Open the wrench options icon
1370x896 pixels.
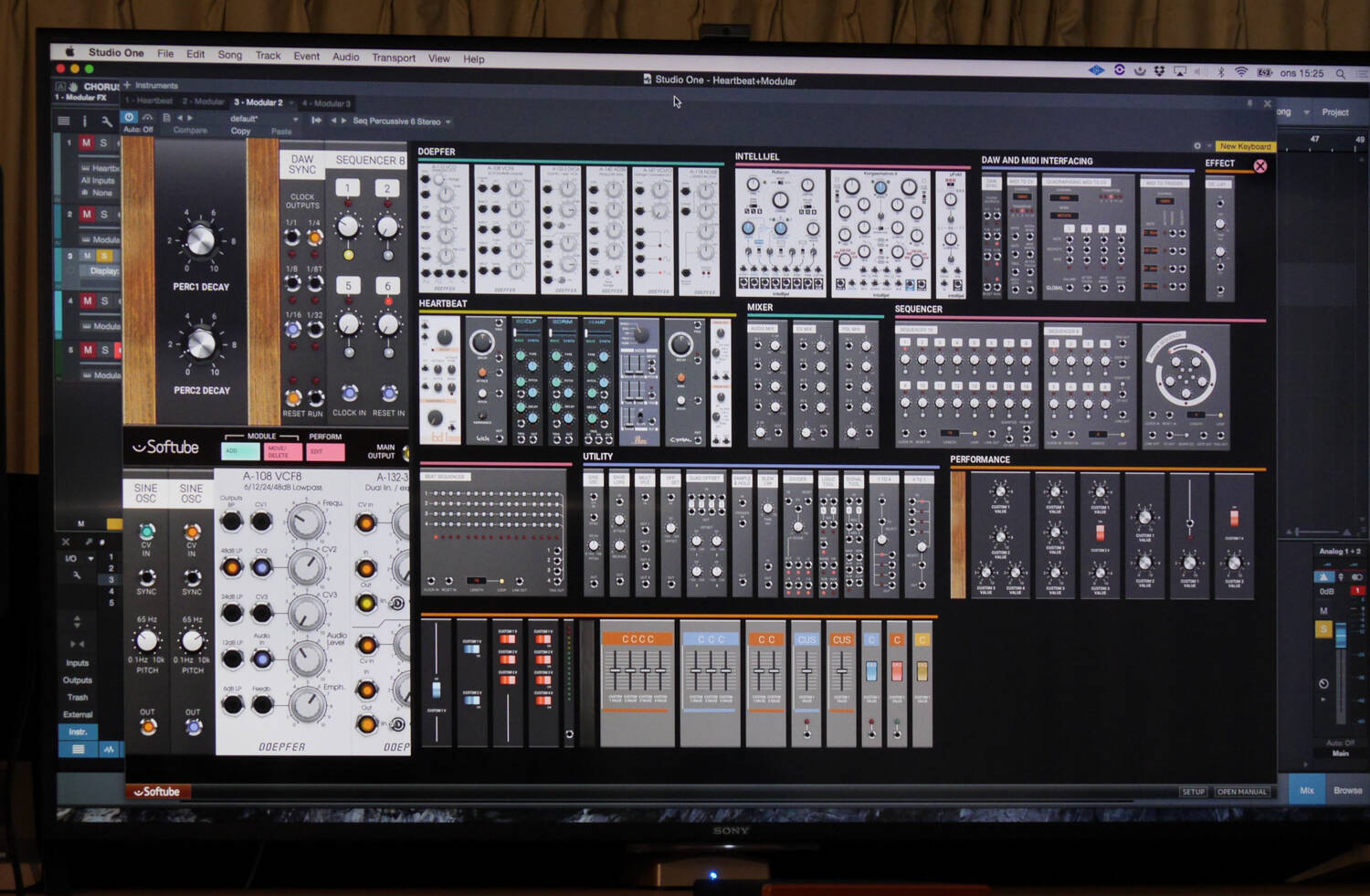tap(107, 121)
